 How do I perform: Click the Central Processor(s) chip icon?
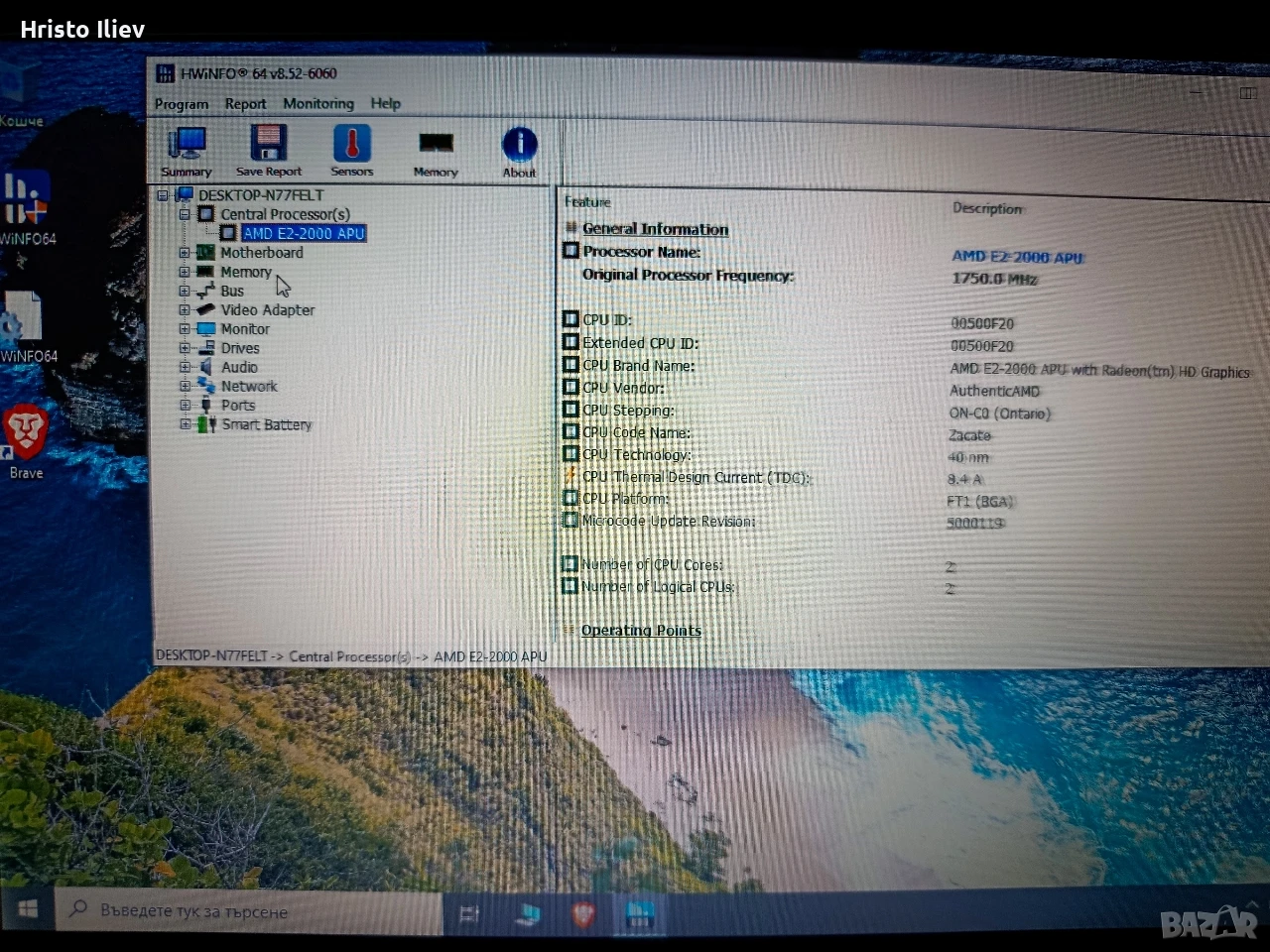pos(206,214)
